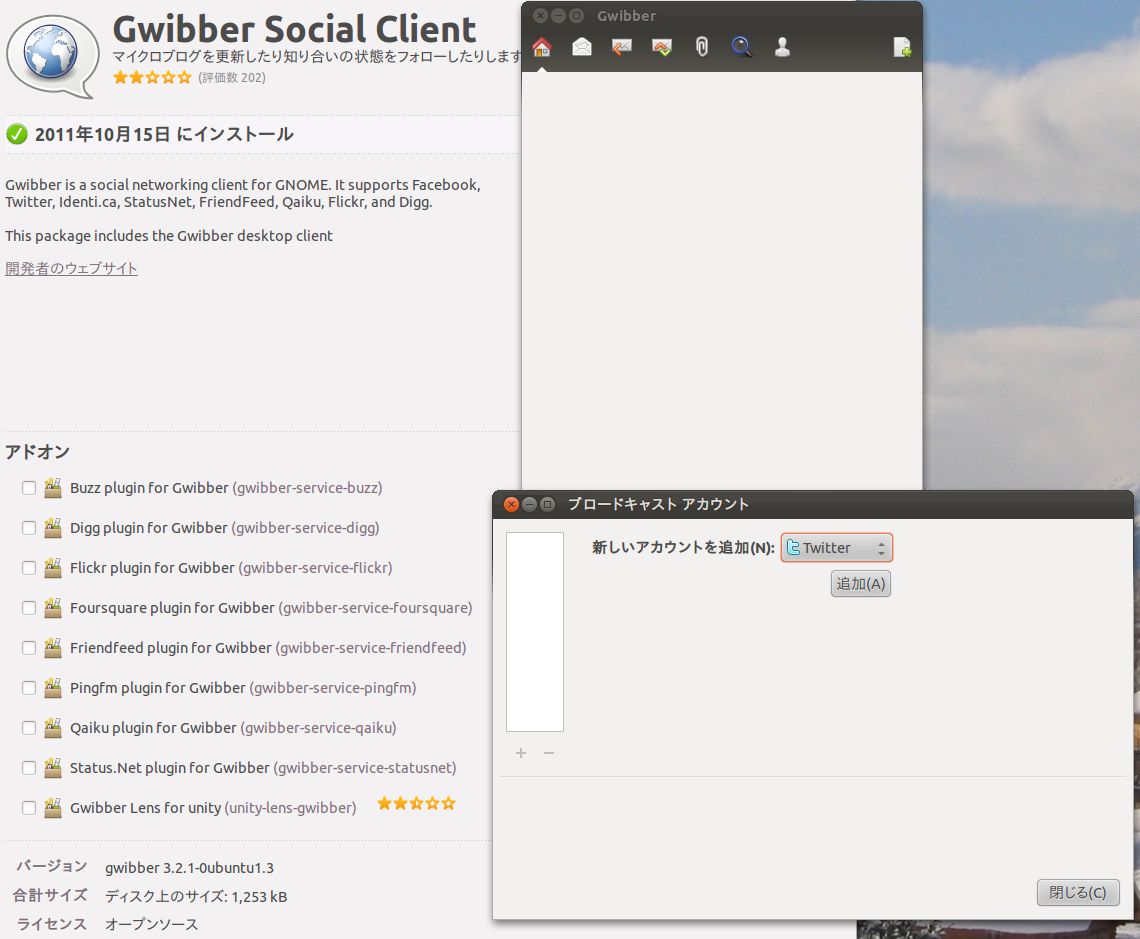The height and width of the screenshot is (939, 1140).
Task: Click the 'Pingfm plugin for Gwibber' addon name
Action: [x=158, y=688]
